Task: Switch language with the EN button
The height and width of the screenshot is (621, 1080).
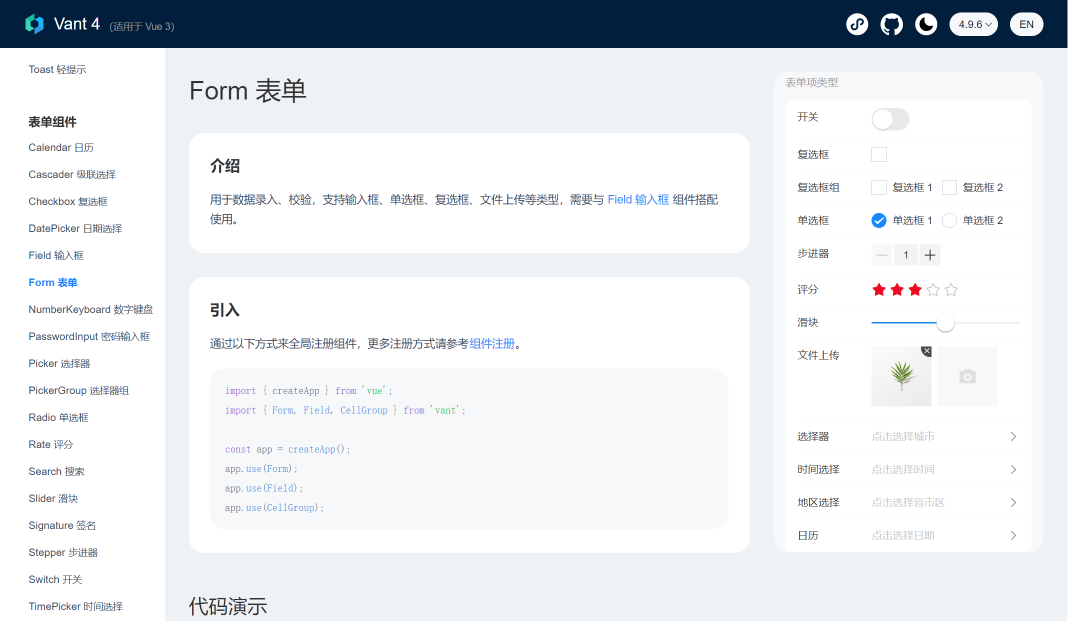Action: (1027, 23)
